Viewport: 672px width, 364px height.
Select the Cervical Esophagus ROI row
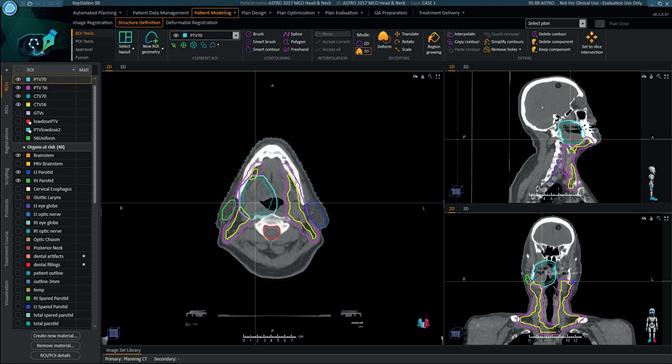point(53,189)
